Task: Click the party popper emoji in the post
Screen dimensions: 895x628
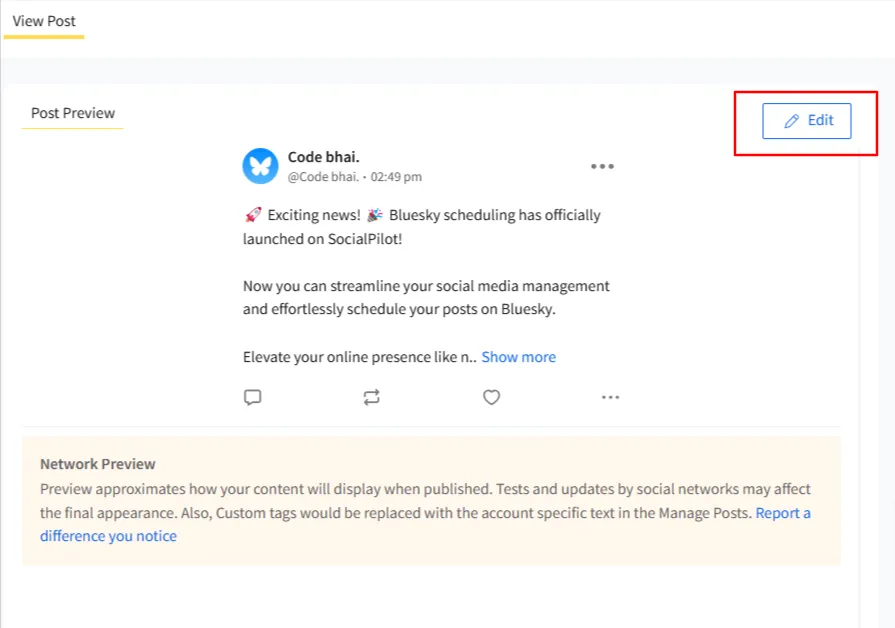Action: 370,214
